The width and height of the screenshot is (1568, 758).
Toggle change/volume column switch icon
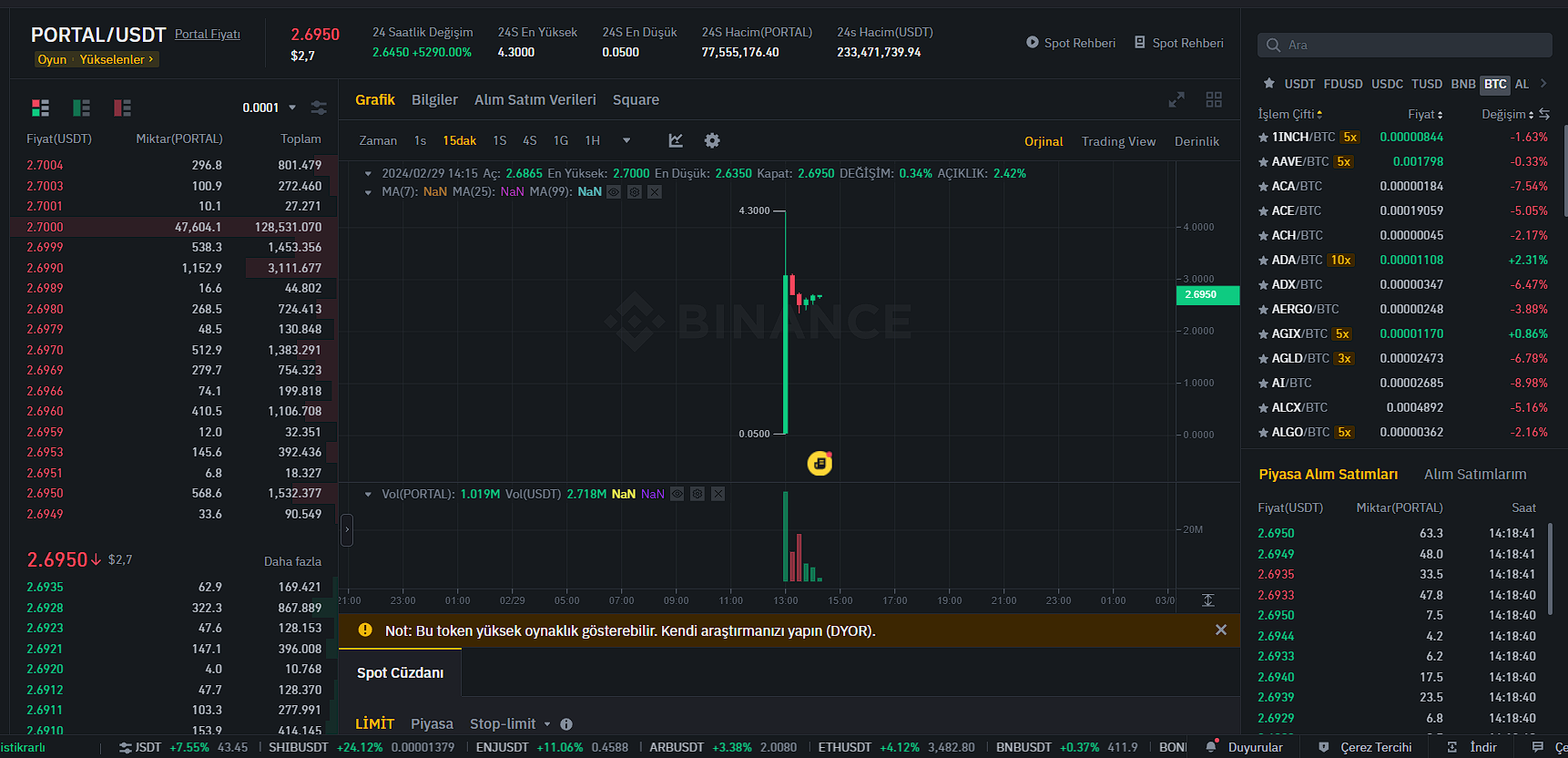(1544, 114)
